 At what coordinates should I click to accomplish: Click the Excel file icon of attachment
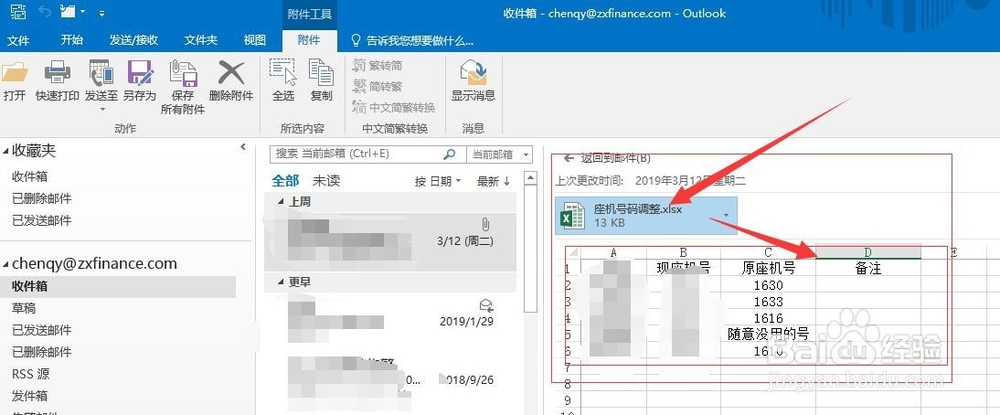pos(572,215)
